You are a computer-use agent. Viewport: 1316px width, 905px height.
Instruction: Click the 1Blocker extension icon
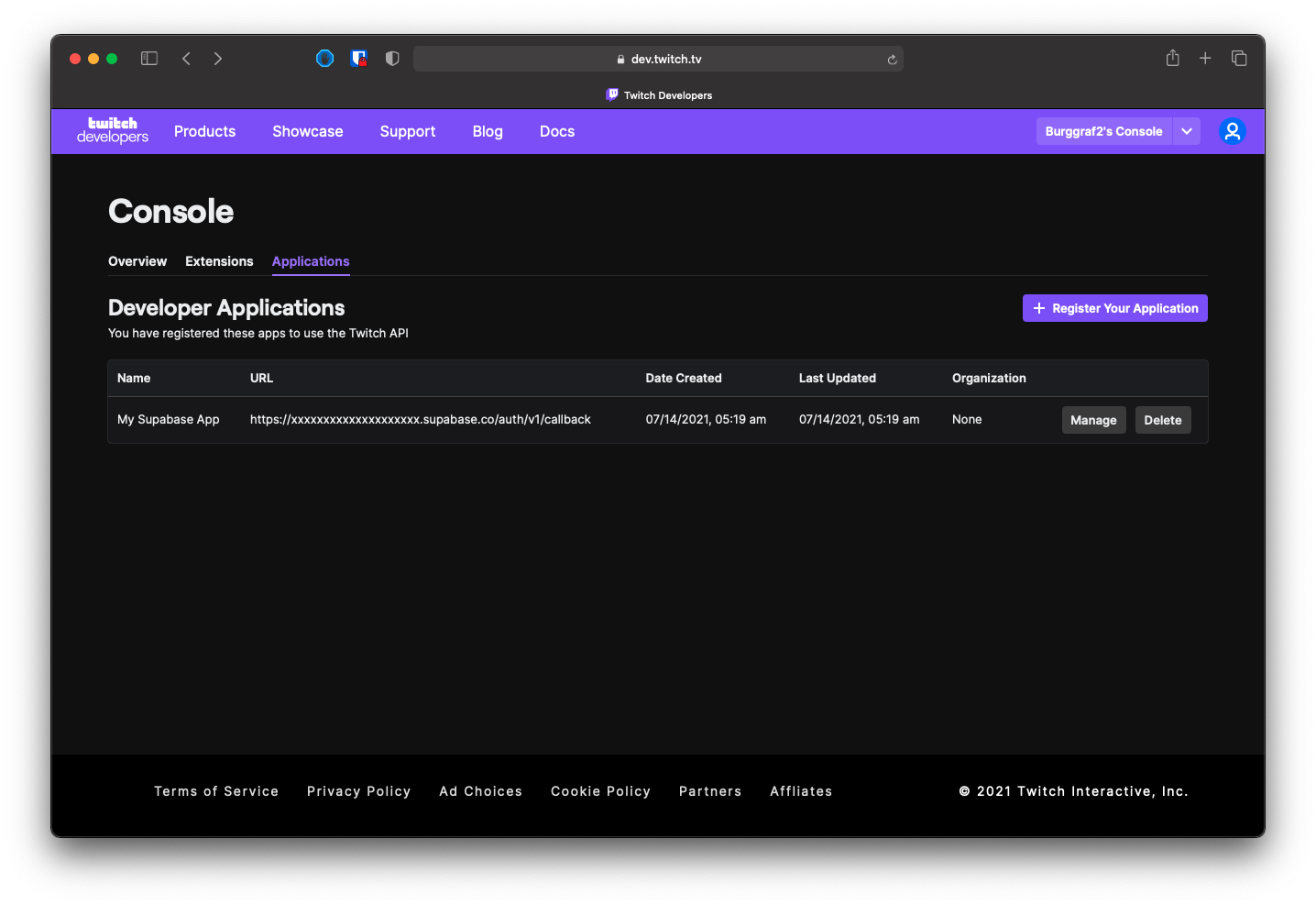tap(358, 58)
